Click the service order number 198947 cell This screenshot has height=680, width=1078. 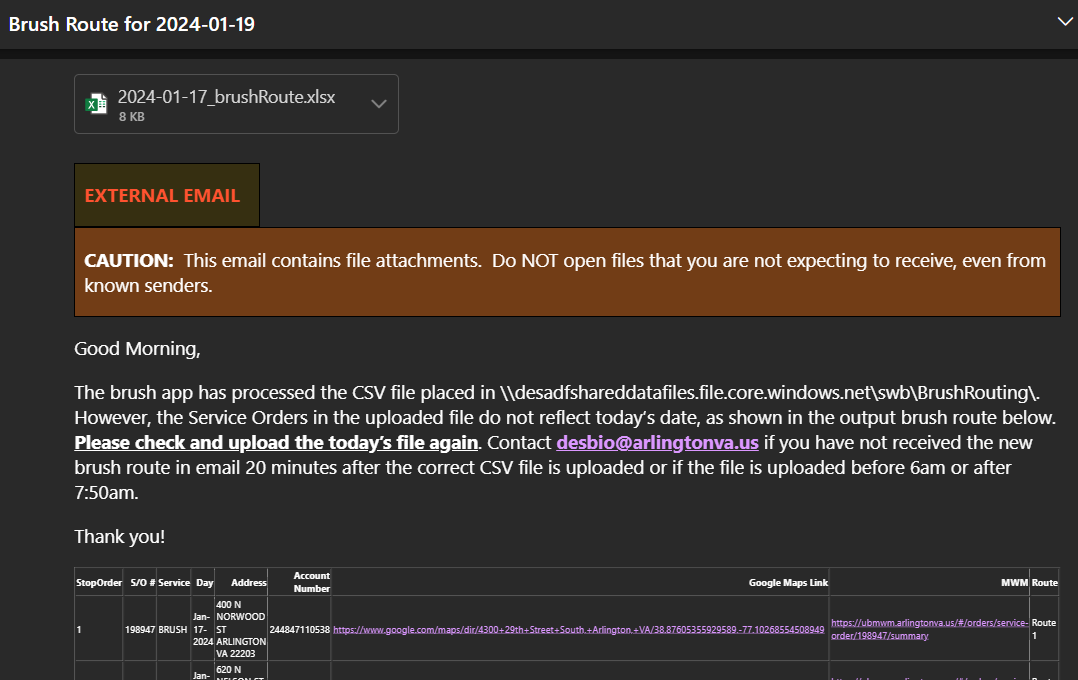pyautogui.click(x=140, y=630)
